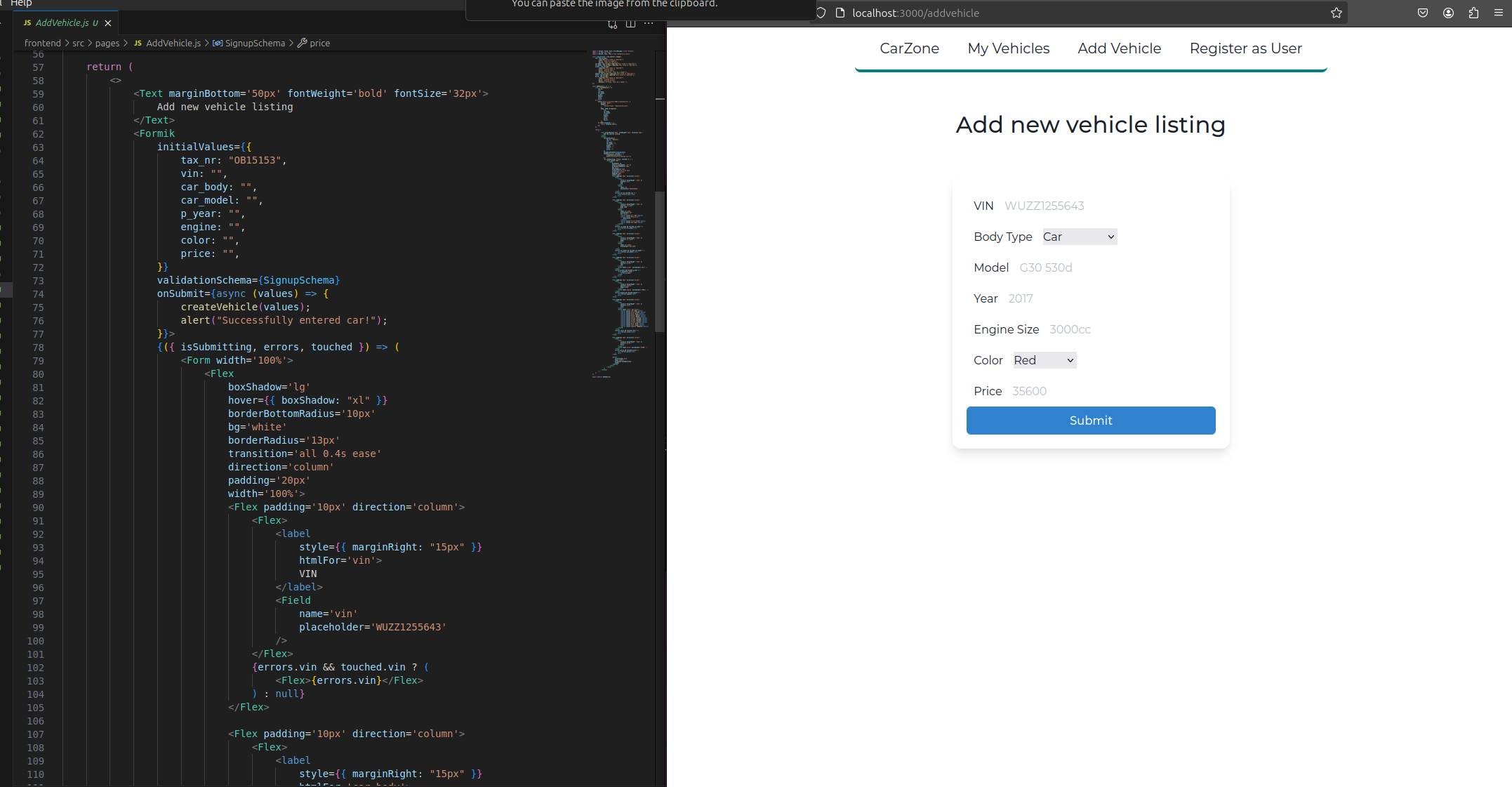Close the AddVehicle.js editor tab
This screenshot has width=1512, height=787.
tap(108, 23)
